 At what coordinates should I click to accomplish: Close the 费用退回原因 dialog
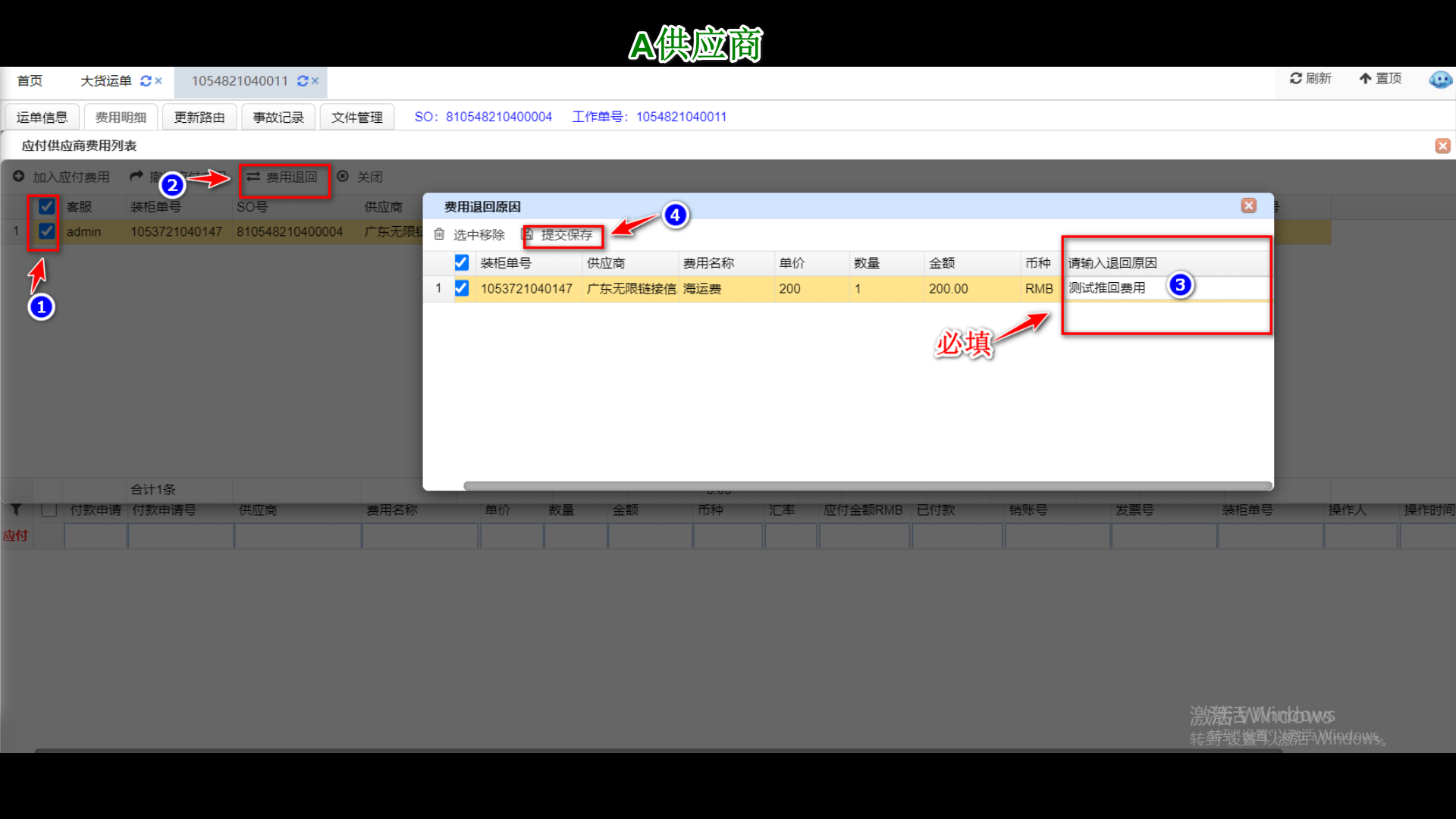1248,206
